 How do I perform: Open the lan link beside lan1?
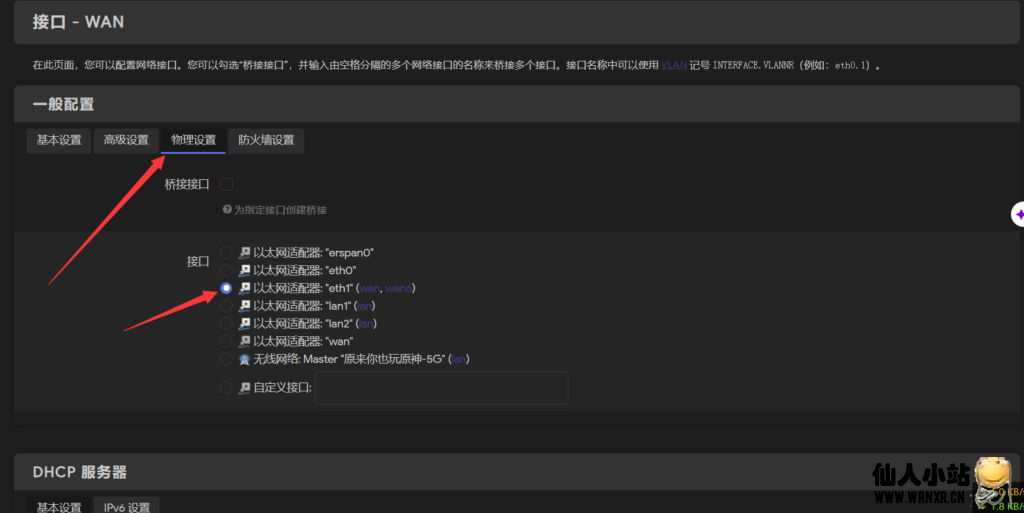coord(364,305)
